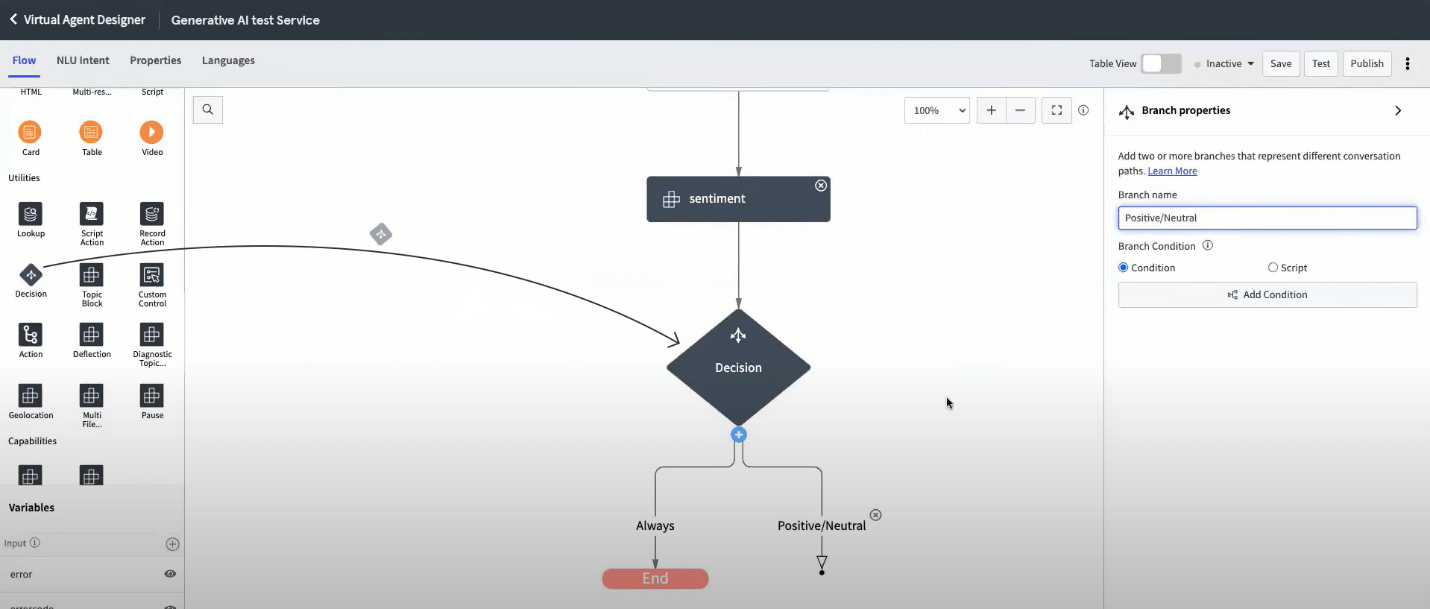Image resolution: width=1430 pixels, height=609 pixels.
Task: Click the Test button
Action: (1321, 63)
